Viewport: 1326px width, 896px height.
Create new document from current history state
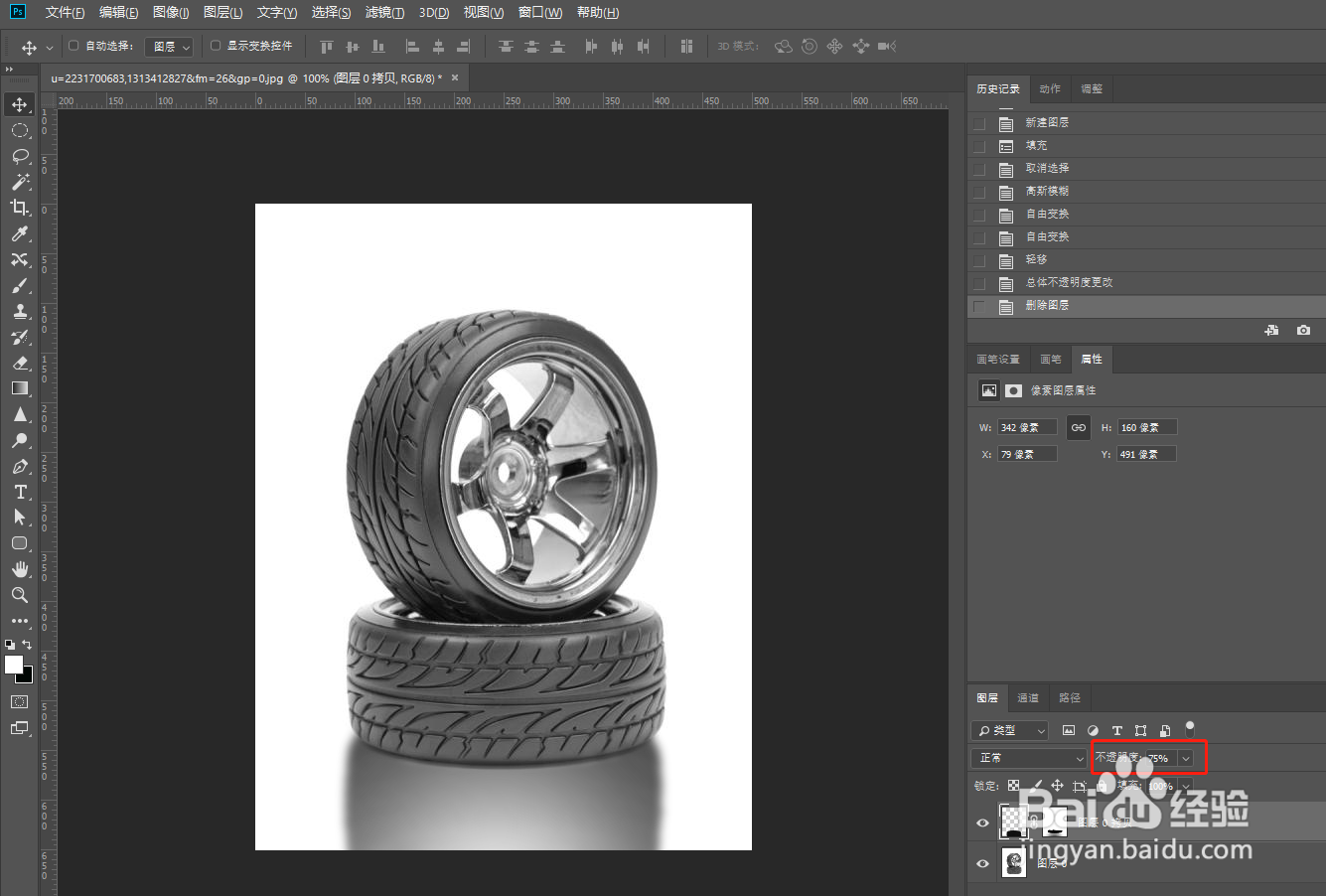(x=1271, y=330)
